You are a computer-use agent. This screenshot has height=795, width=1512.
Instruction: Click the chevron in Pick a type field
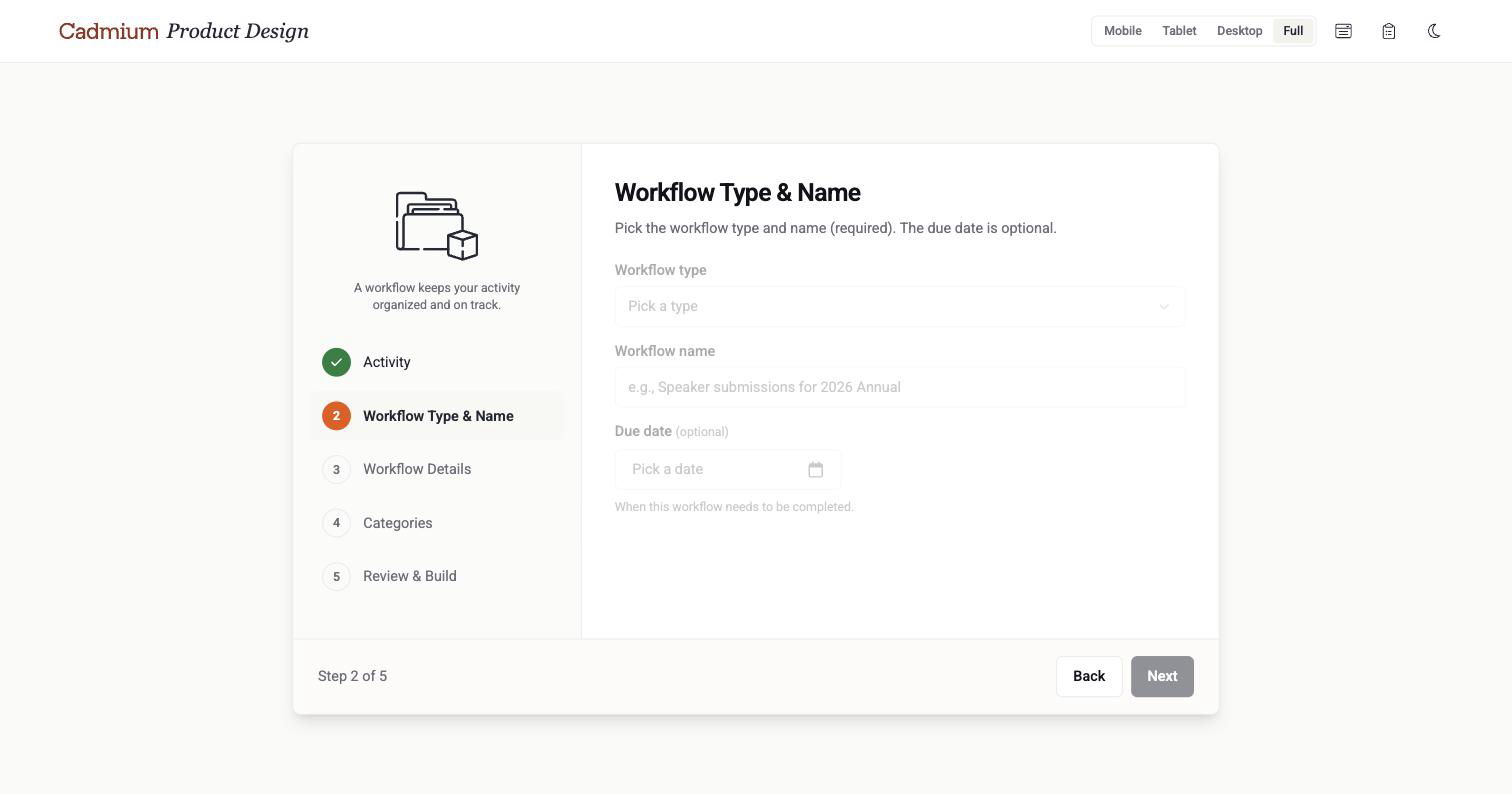(1164, 306)
